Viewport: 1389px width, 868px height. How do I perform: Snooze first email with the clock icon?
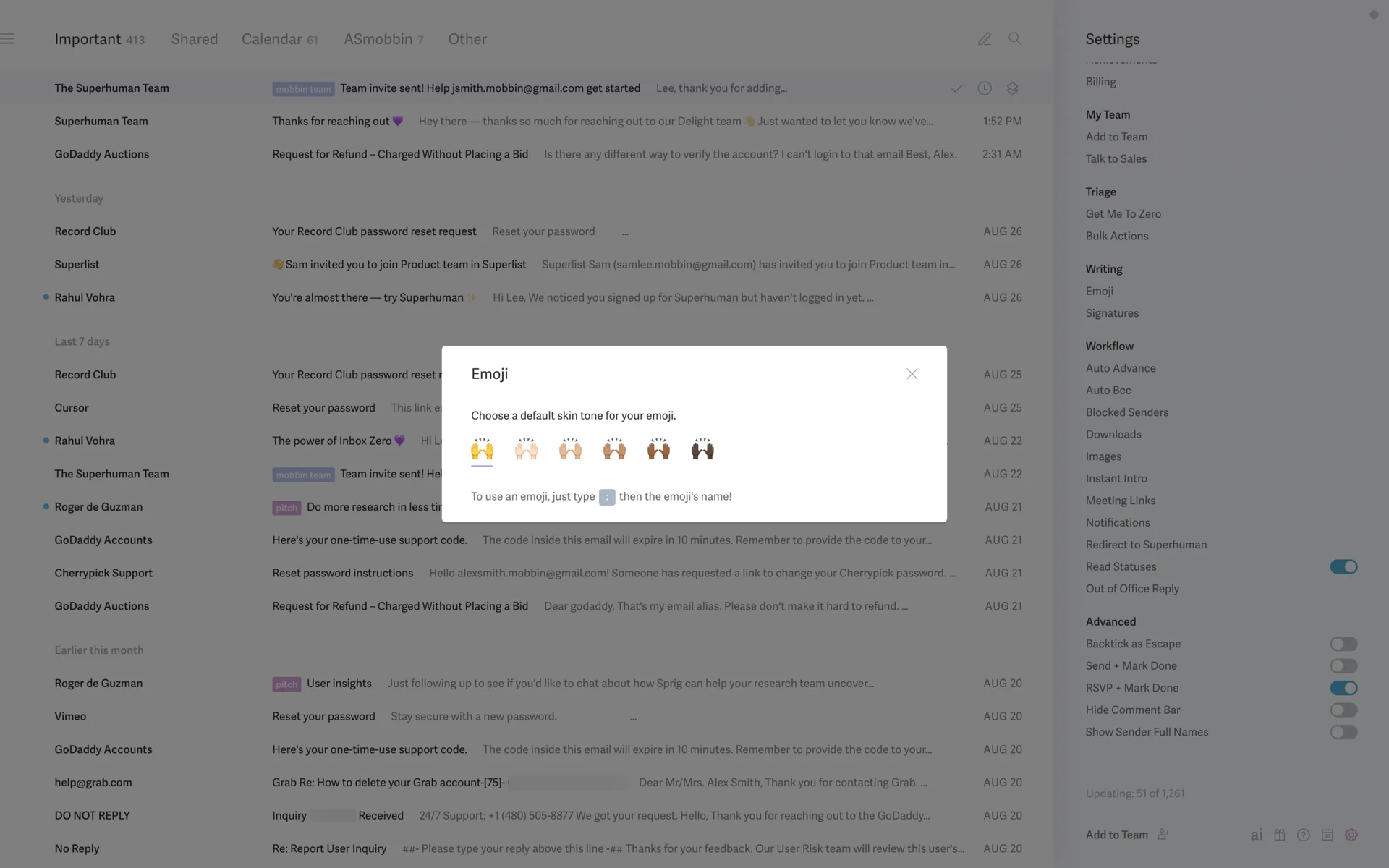pos(985,88)
